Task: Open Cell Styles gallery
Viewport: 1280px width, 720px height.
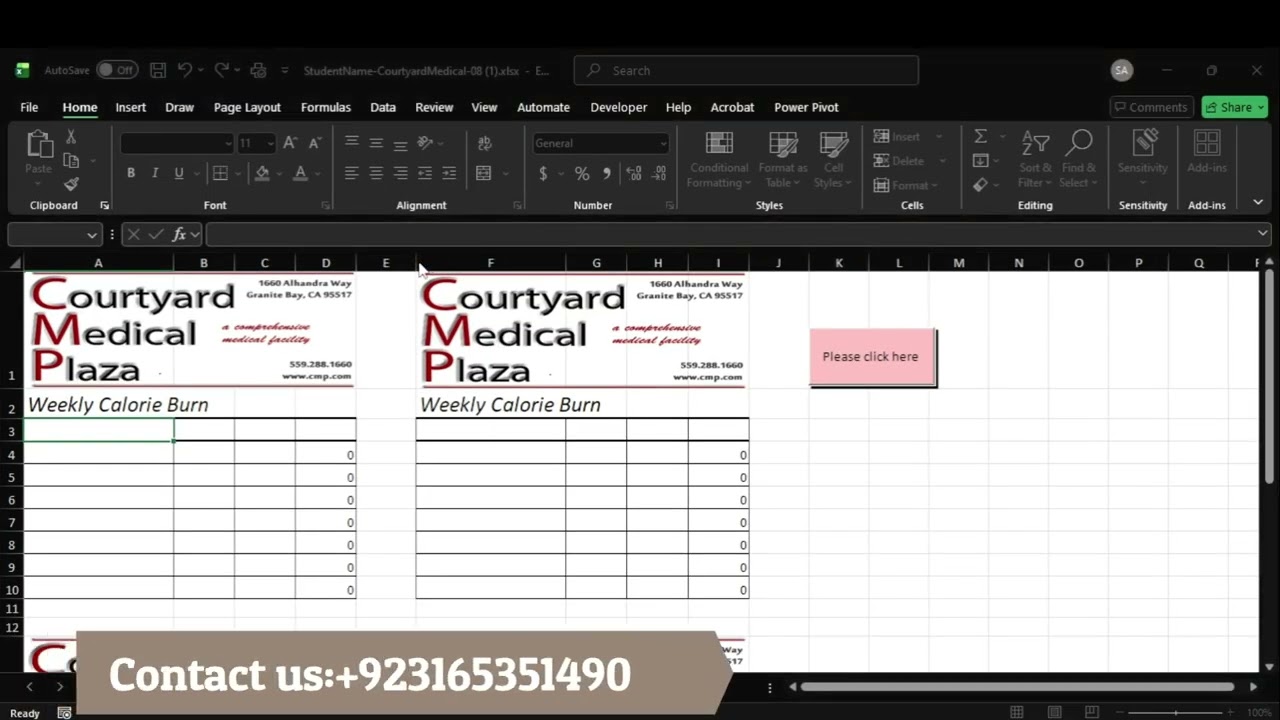Action: 833,159
